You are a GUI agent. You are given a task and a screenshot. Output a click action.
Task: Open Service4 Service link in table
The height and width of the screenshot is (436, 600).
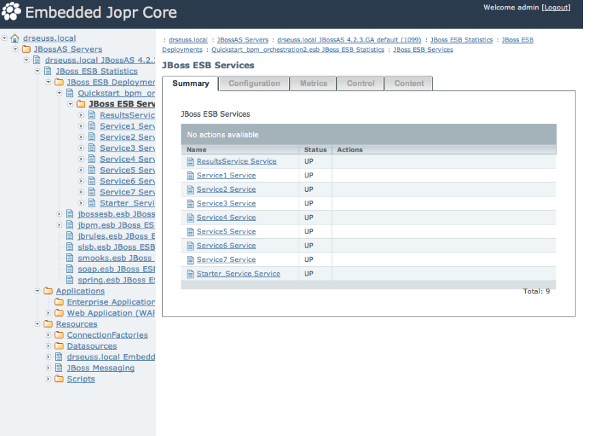[x=226, y=217]
